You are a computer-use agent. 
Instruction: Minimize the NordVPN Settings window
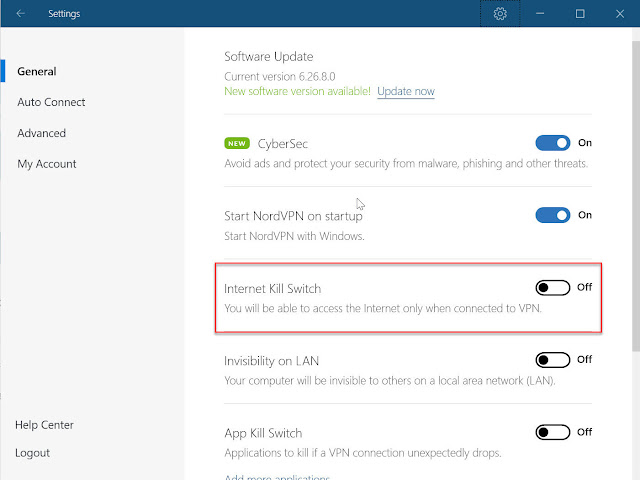pyautogui.click(x=540, y=13)
